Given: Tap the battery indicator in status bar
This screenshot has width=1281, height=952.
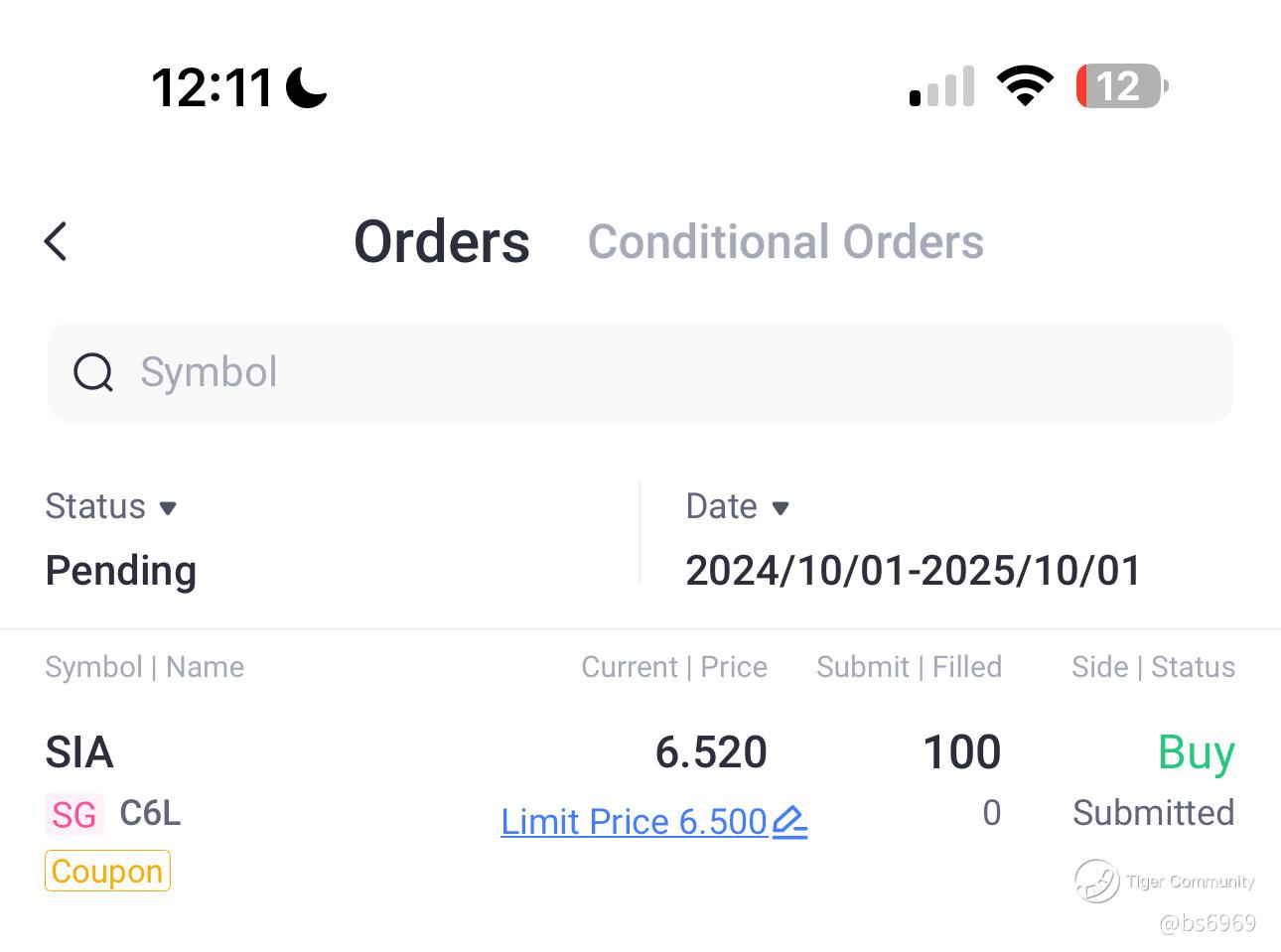Looking at the screenshot, I should (x=1121, y=86).
